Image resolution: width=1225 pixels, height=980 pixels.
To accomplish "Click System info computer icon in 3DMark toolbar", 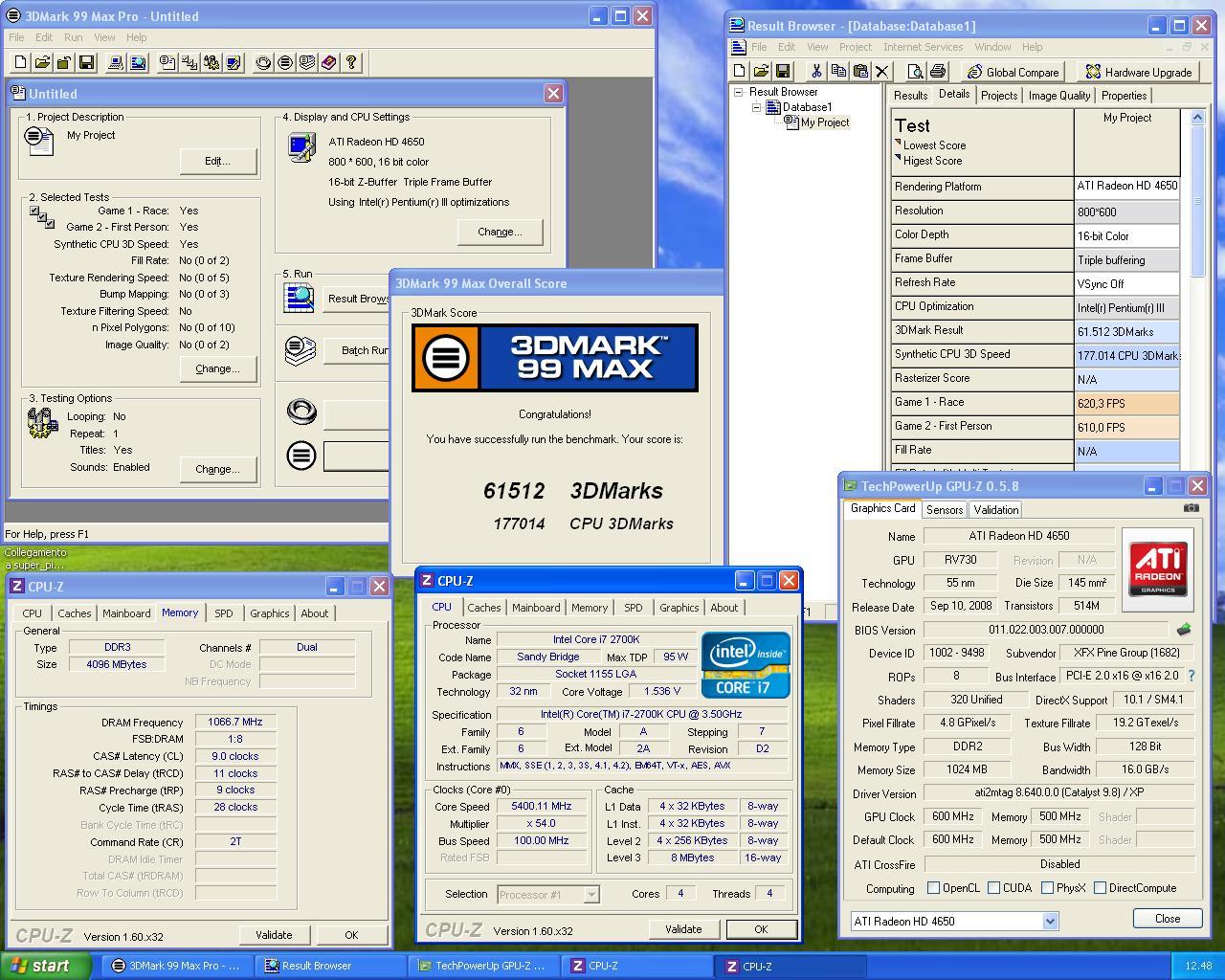I will pos(116,62).
